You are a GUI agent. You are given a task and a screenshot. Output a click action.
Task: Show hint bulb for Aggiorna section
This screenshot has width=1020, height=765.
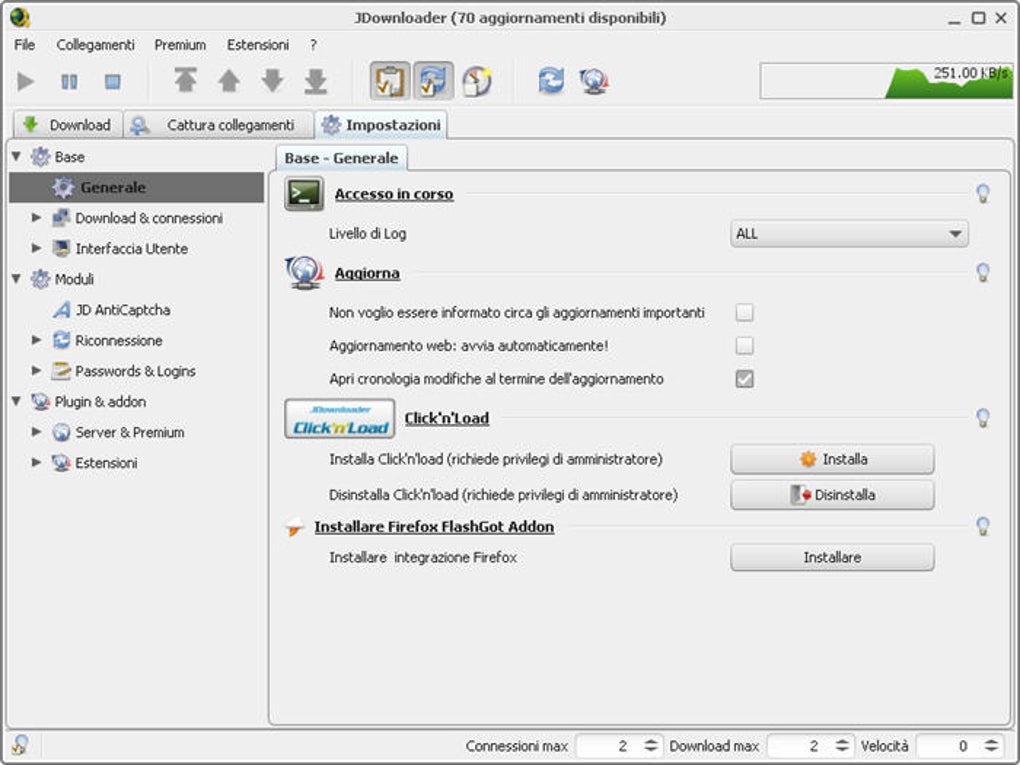[x=983, y=273]
